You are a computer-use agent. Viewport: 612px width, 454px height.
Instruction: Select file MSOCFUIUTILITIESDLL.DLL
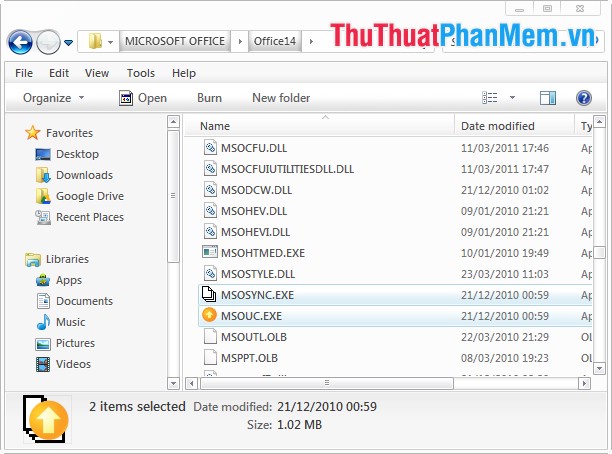(287, 169)
